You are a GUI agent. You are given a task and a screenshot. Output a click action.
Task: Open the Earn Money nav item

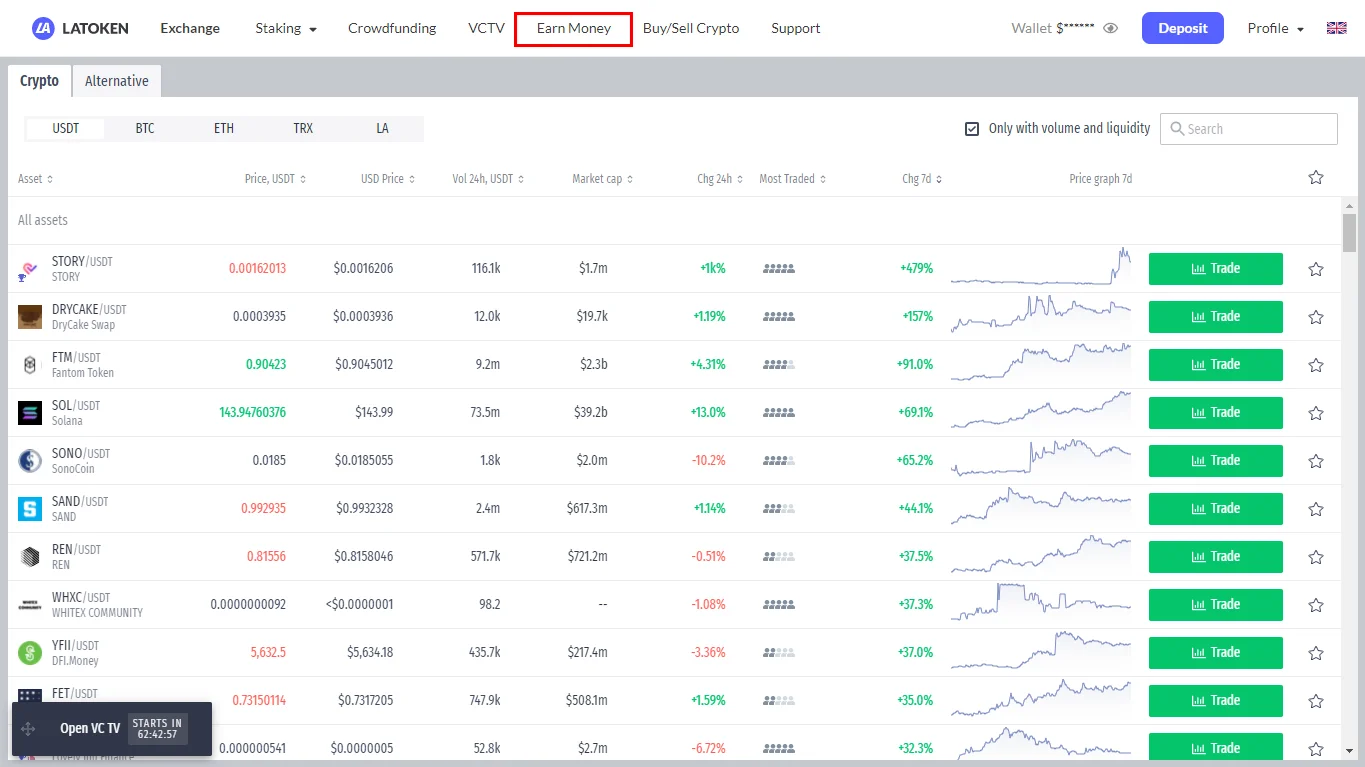[x=574, y=28]
